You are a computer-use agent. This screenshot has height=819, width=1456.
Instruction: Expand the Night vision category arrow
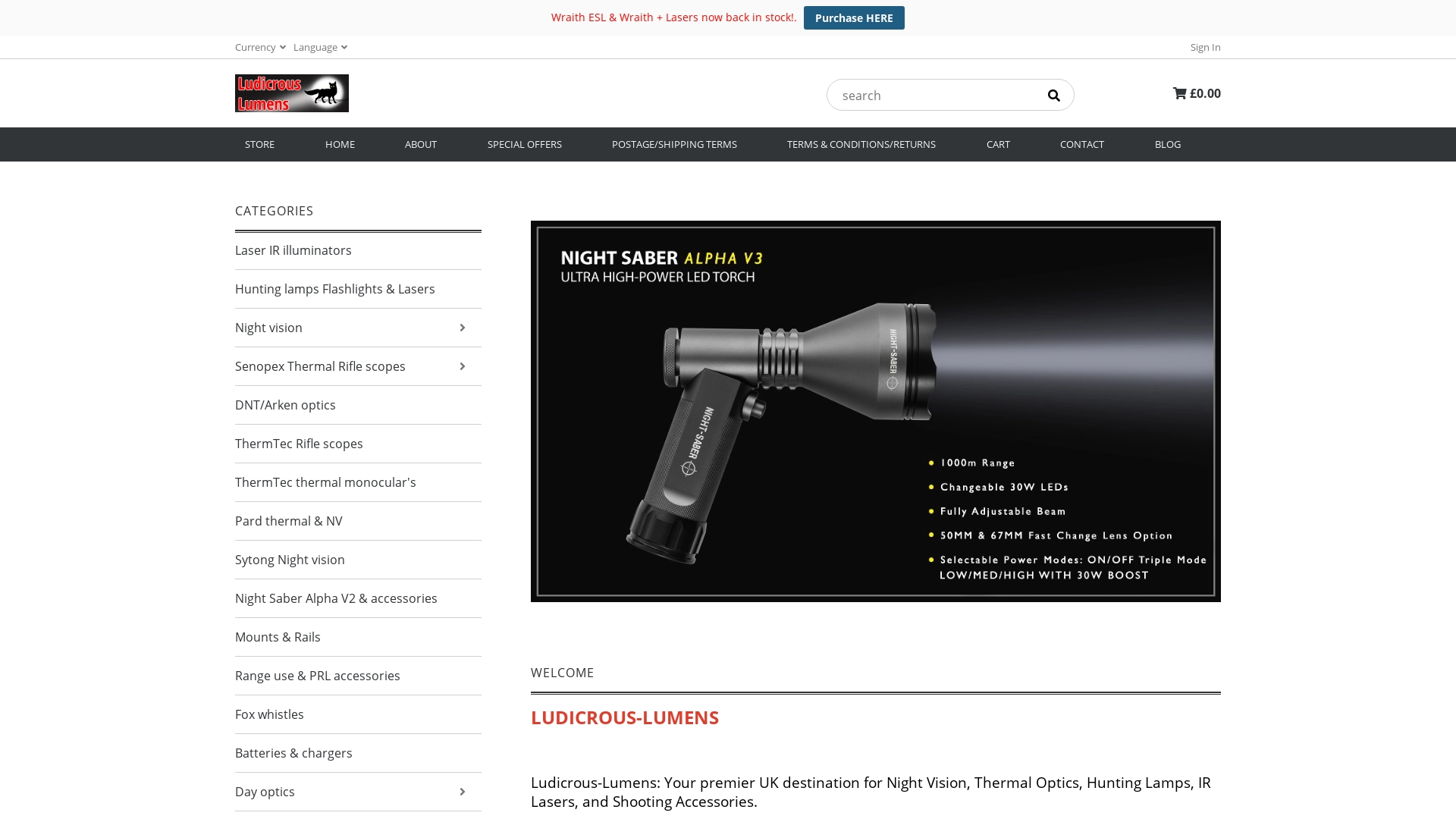(x=462, y=327)
